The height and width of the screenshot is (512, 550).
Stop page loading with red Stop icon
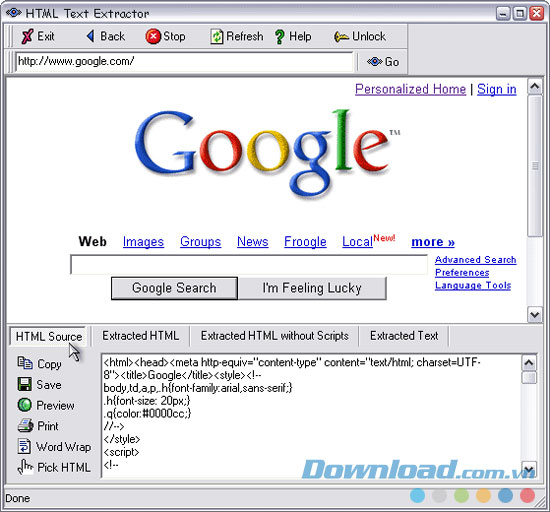coord(153,36)
